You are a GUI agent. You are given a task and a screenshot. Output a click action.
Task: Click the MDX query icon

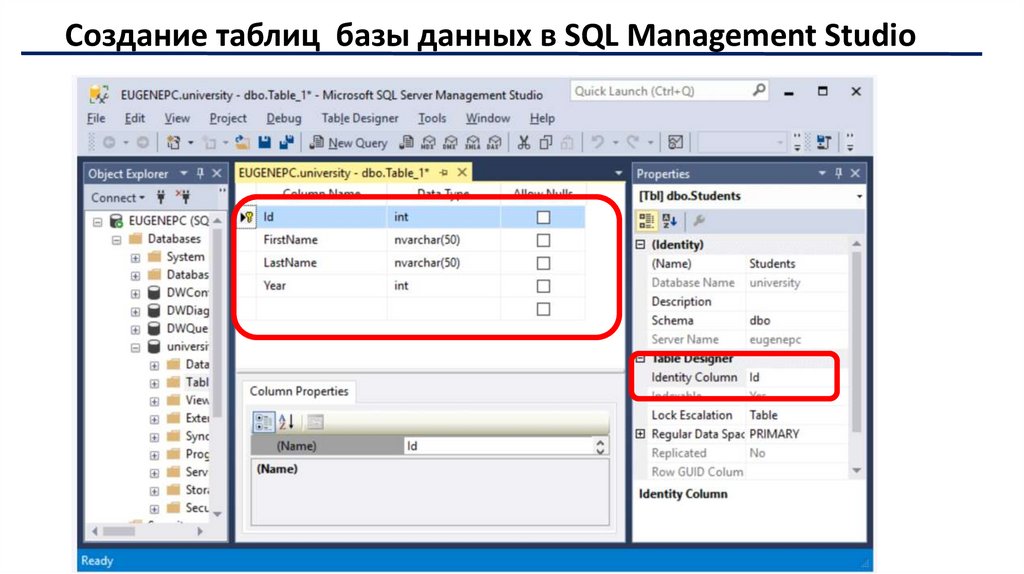click(x=428, y=142)
